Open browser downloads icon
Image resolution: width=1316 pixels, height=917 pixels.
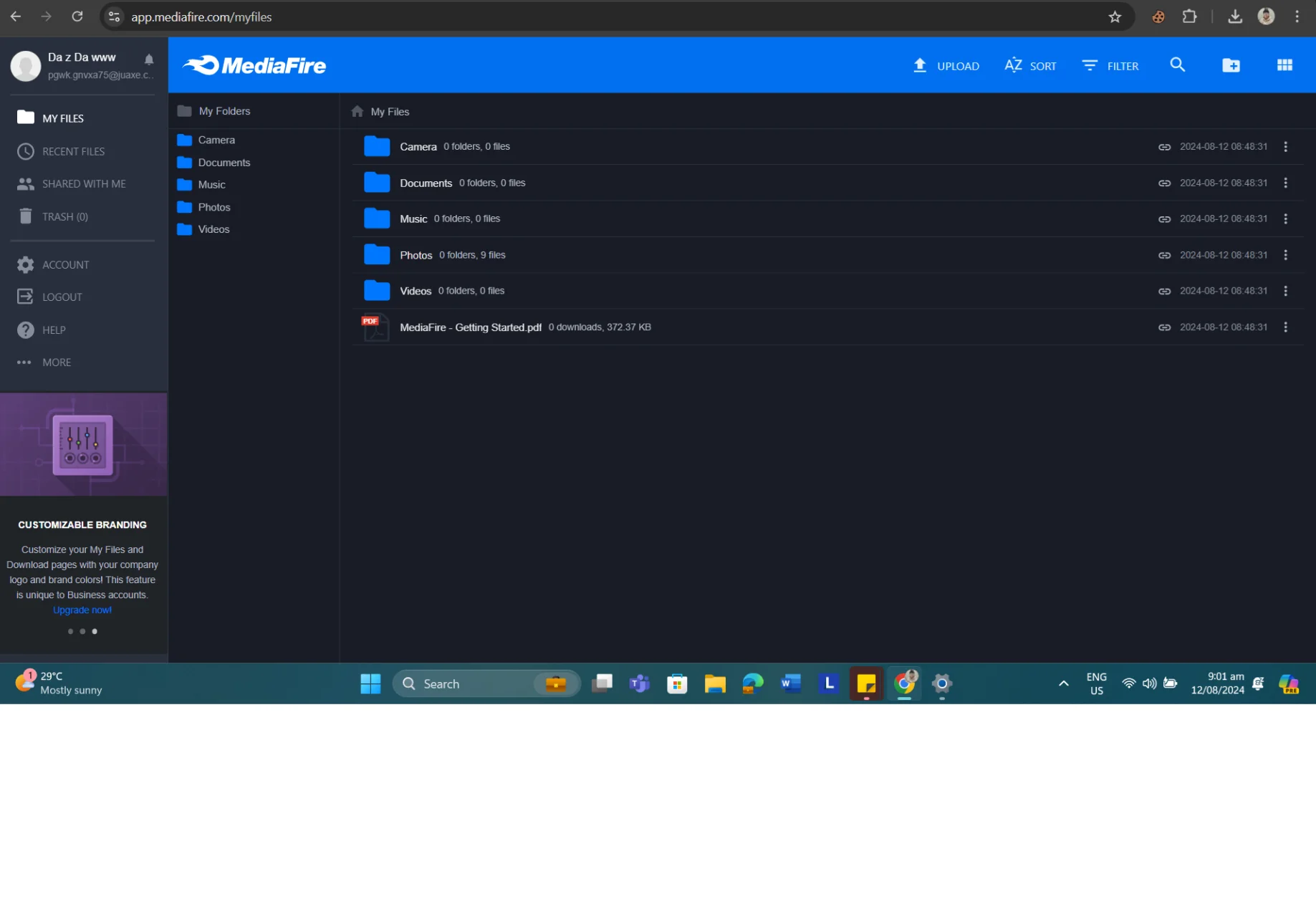pyautogui.click(x=1234, y=16)
